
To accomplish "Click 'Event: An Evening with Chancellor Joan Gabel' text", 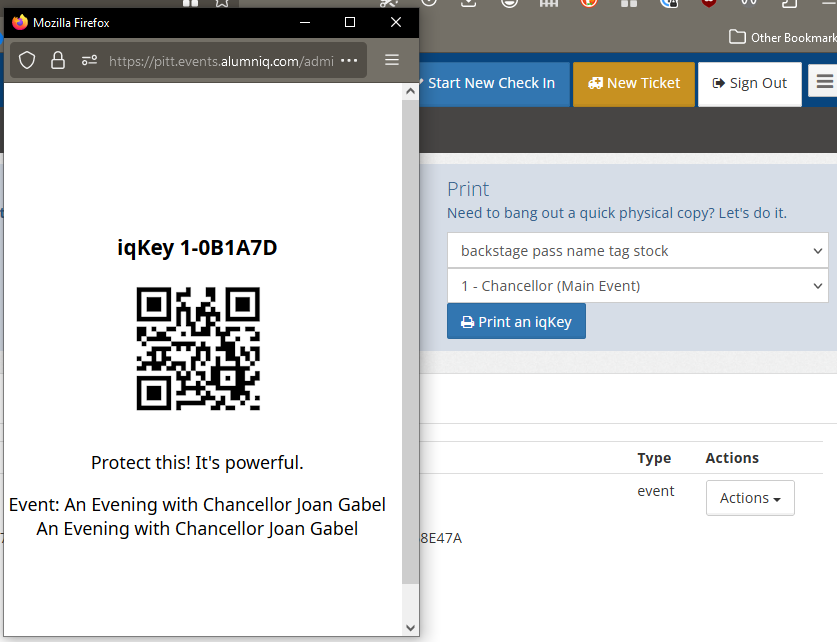I will tap(197, 504).
